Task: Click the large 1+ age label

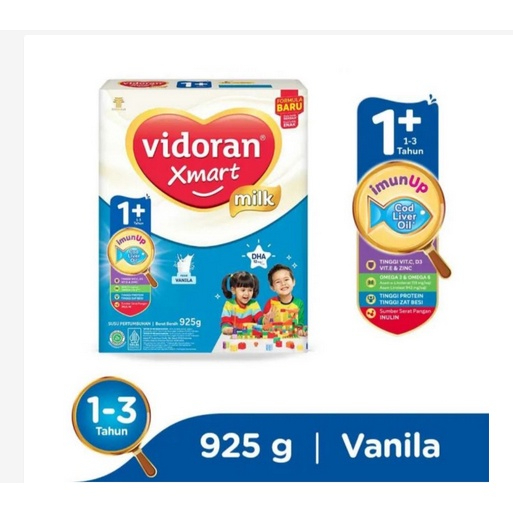Action: click(x=397, y=131)
